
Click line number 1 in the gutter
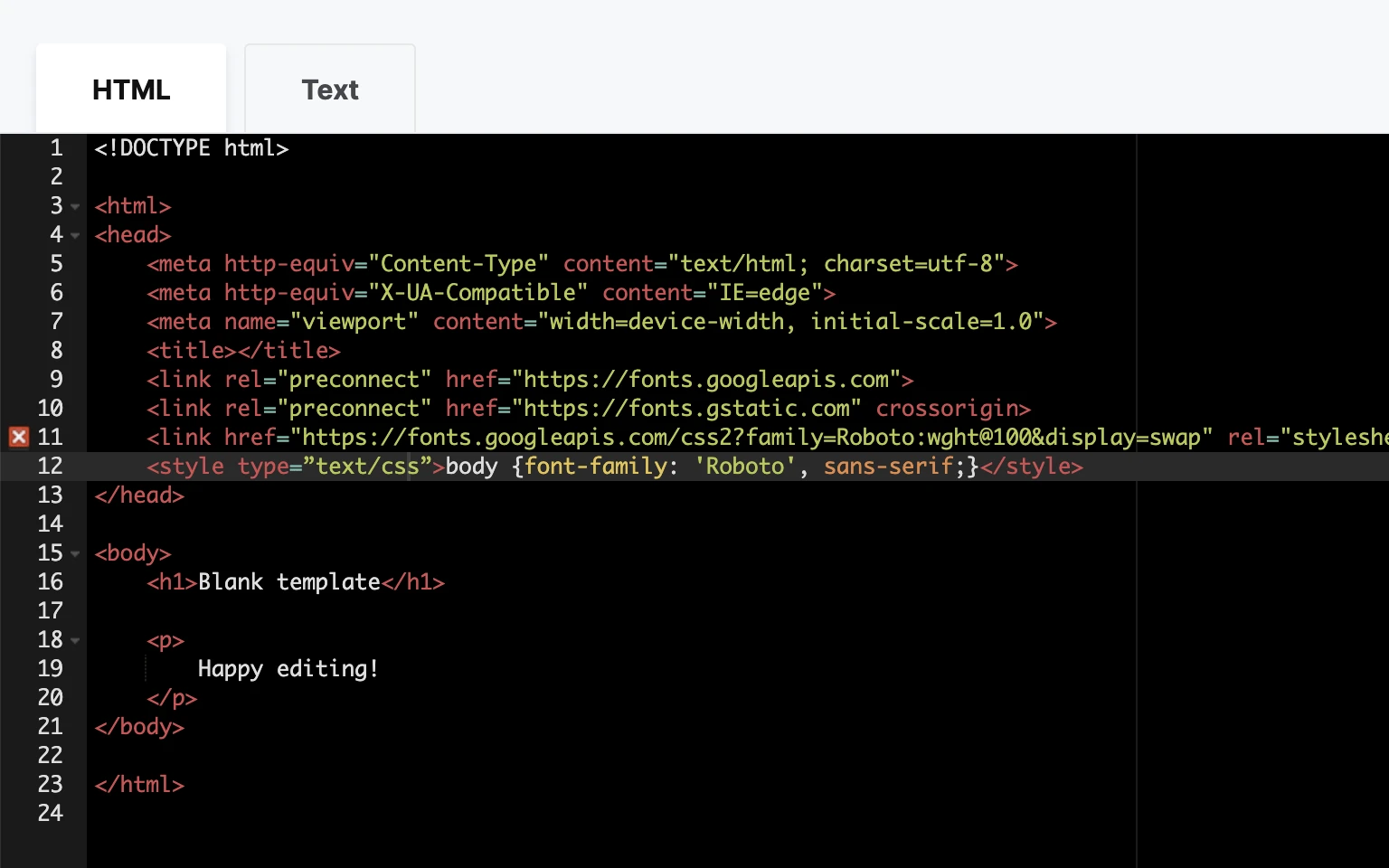56,148
